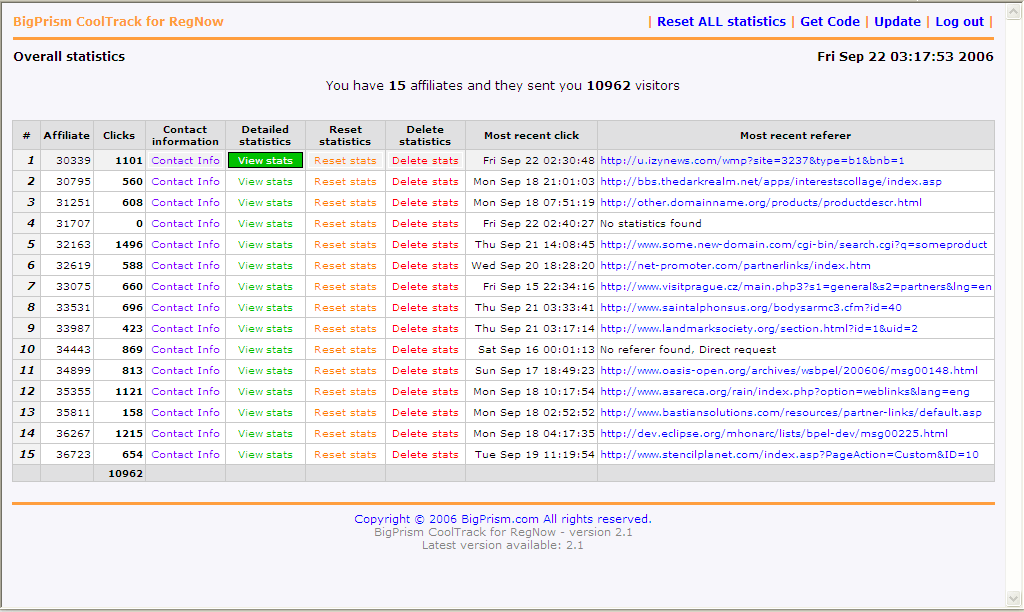
Task: Select the 'No statistics found' cell
Action: point(795,223)
